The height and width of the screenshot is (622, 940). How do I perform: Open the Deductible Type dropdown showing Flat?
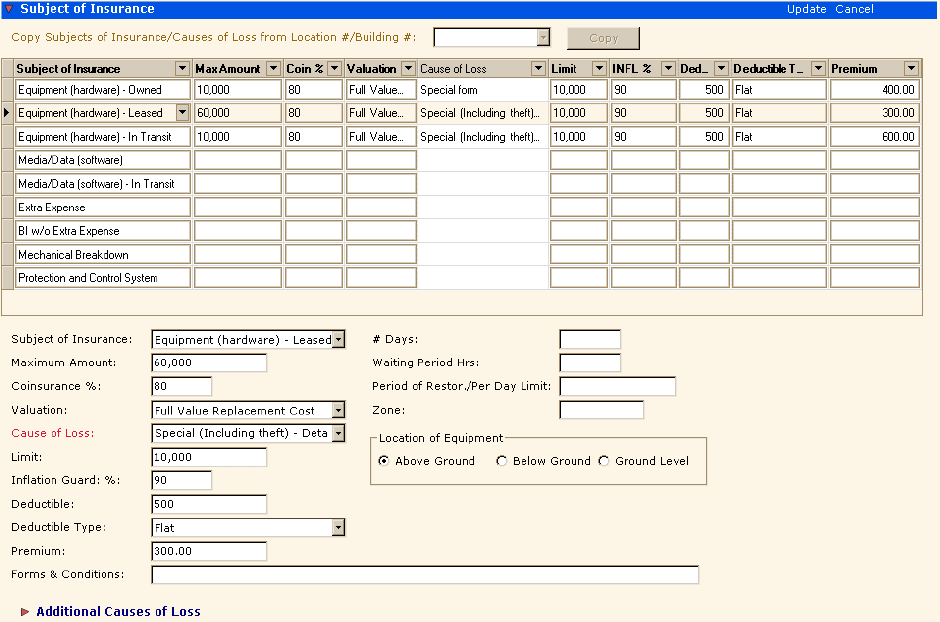coord(338,527)
